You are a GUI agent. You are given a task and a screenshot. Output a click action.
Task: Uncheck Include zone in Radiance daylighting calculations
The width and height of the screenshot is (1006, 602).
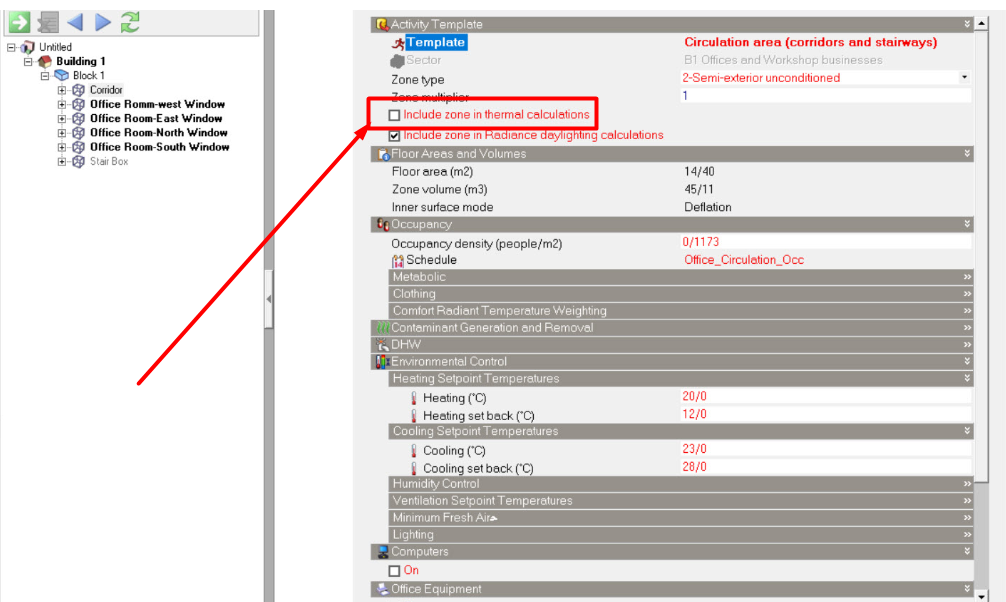pos(395,136)
